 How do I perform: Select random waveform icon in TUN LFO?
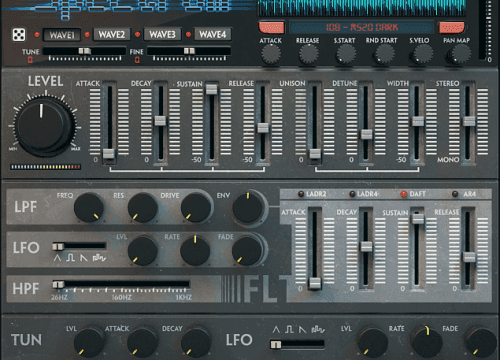(318, 330)
